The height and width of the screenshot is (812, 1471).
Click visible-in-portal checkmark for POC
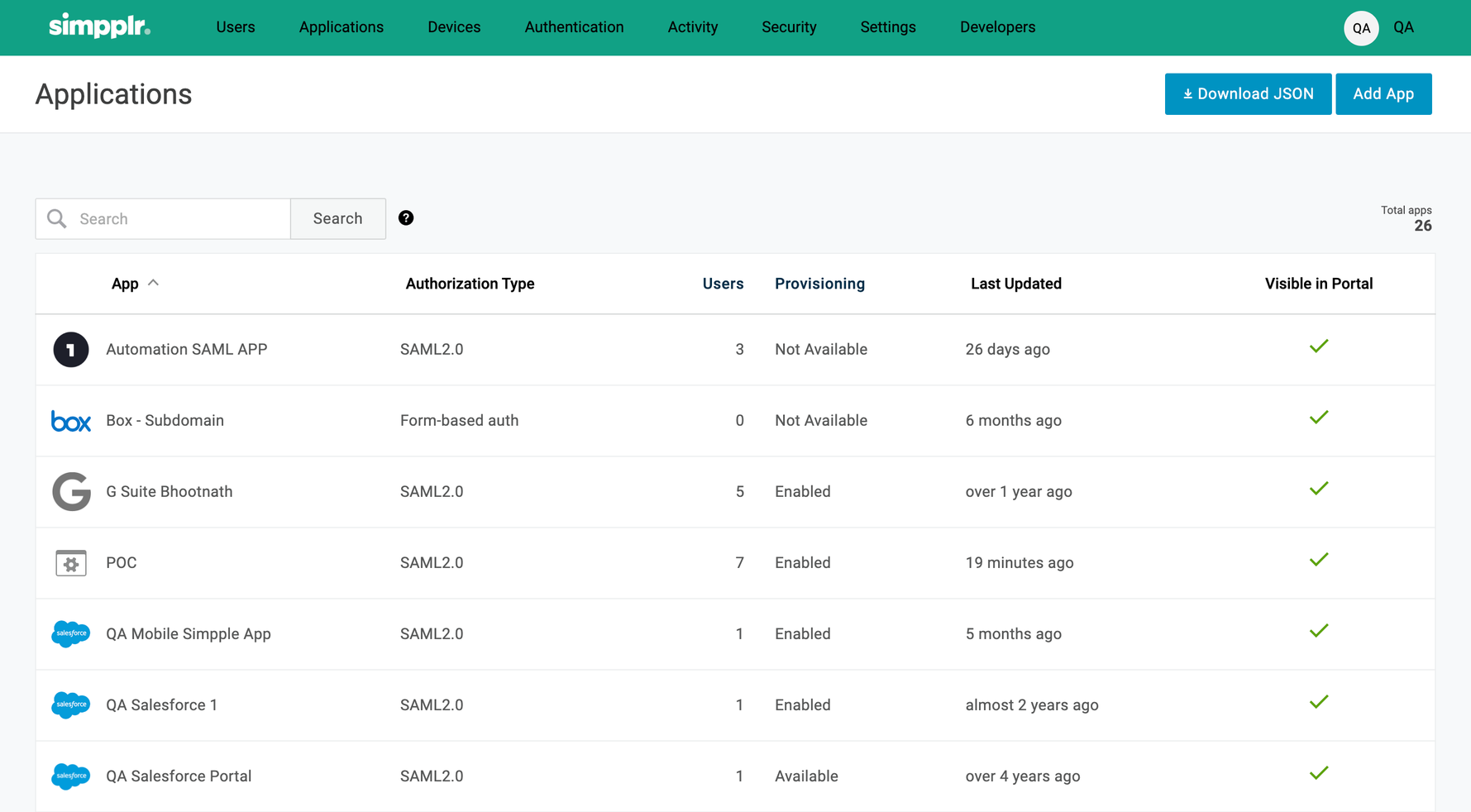1319,560
